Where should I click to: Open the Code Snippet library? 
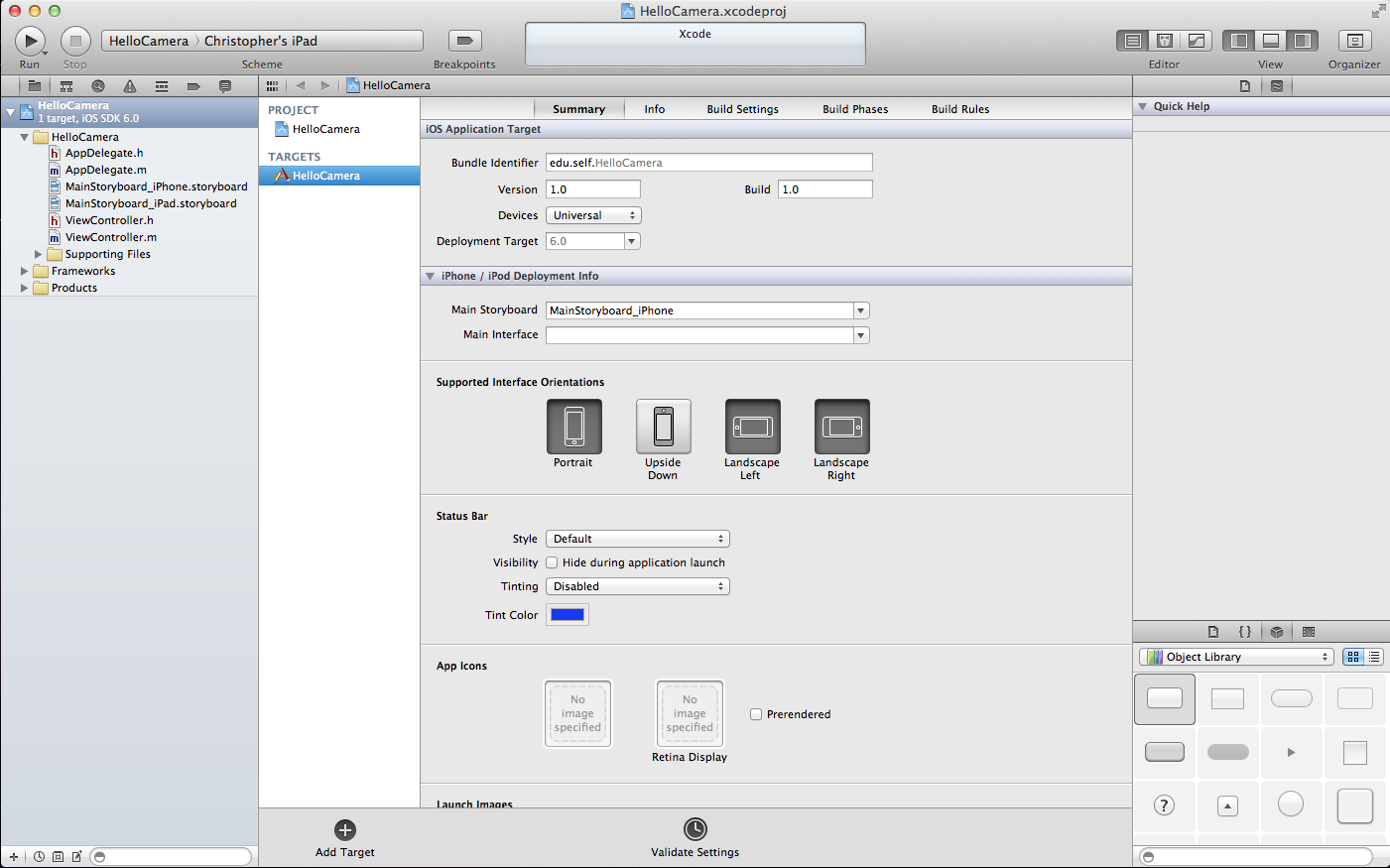pyautogui.click(x=1245, y=632)
